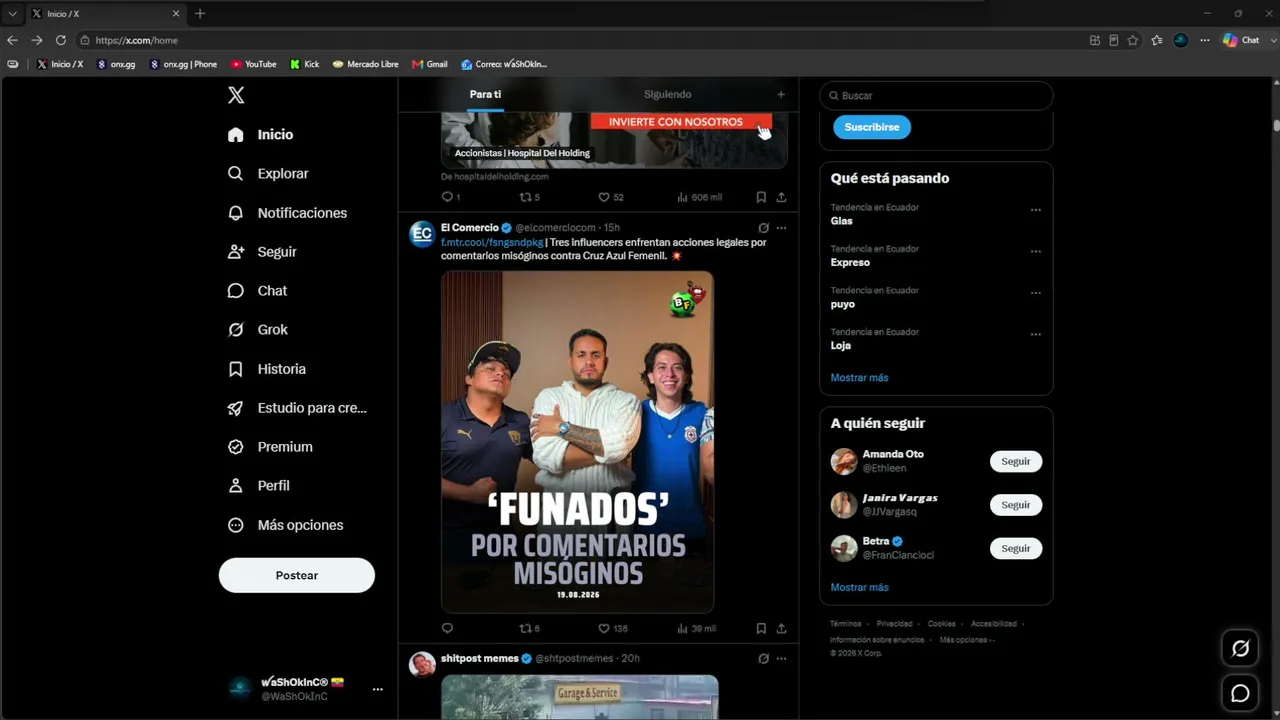
Task: Select the Inicio / X browser tab
Action: click(105, 14)
